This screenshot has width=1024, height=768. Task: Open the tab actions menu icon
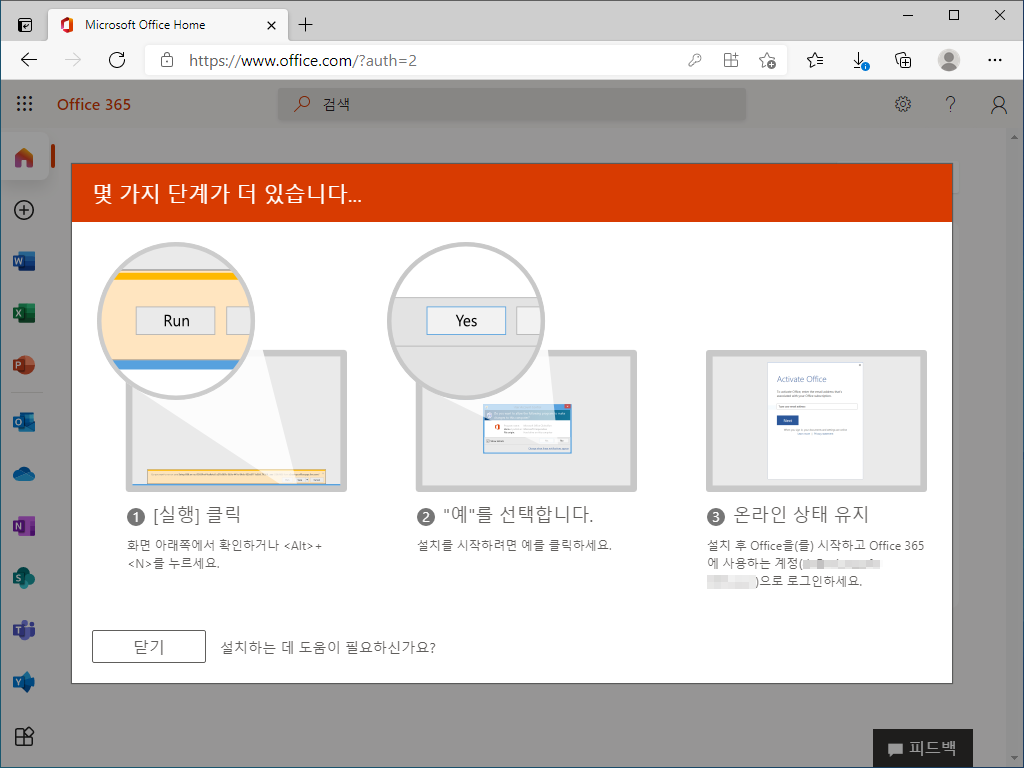[x=25, y=25]
